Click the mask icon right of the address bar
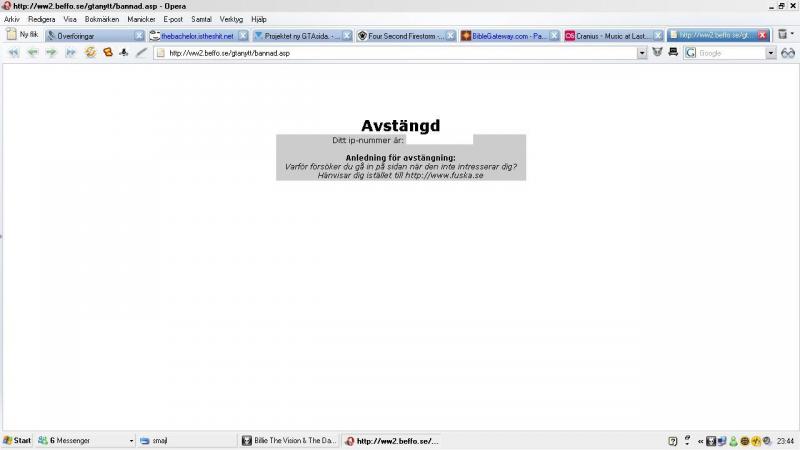This screenshot has width=800, height=450. point(657,52)
